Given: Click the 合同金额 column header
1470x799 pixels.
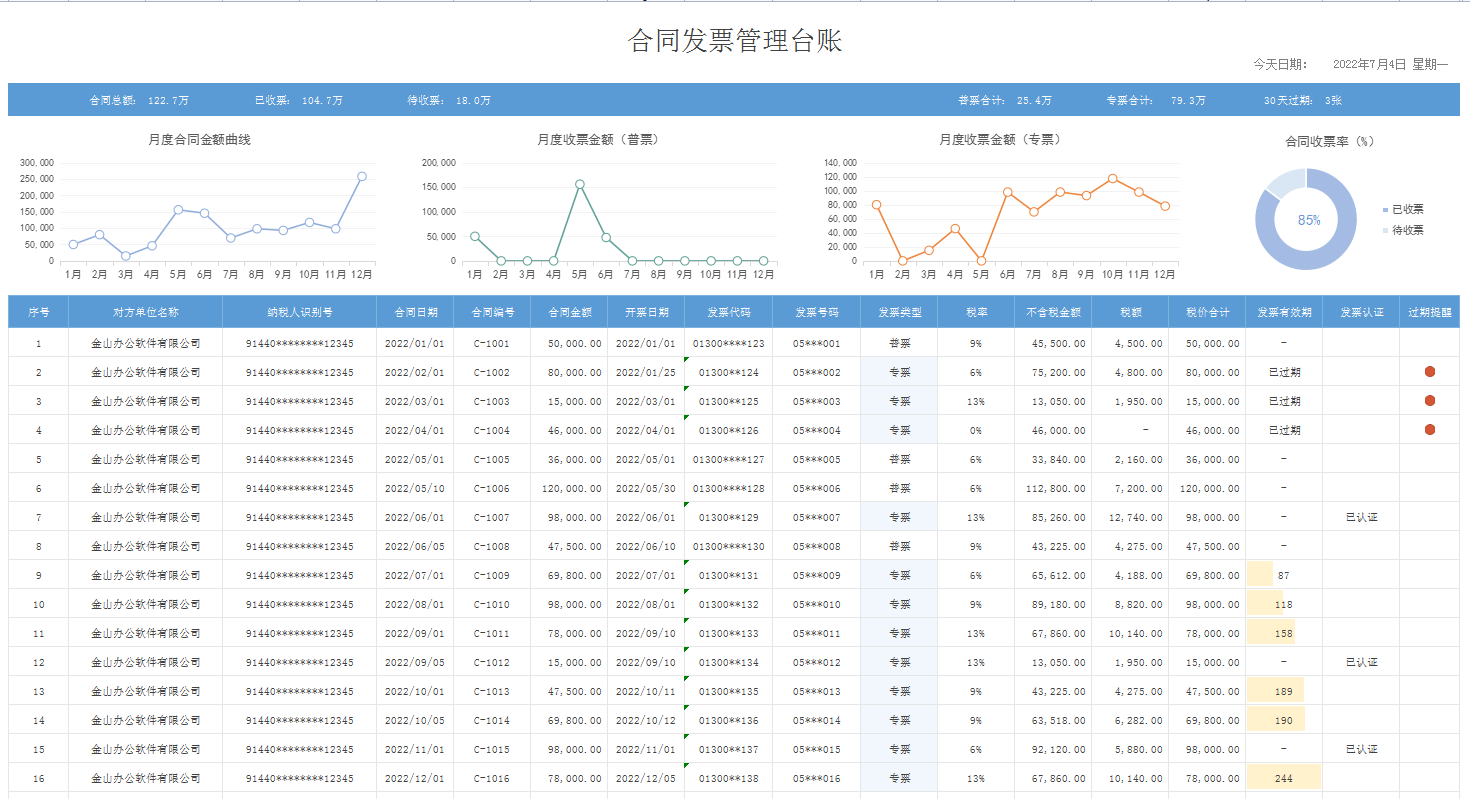Looking at the screenshot, I should click(569, 312).
